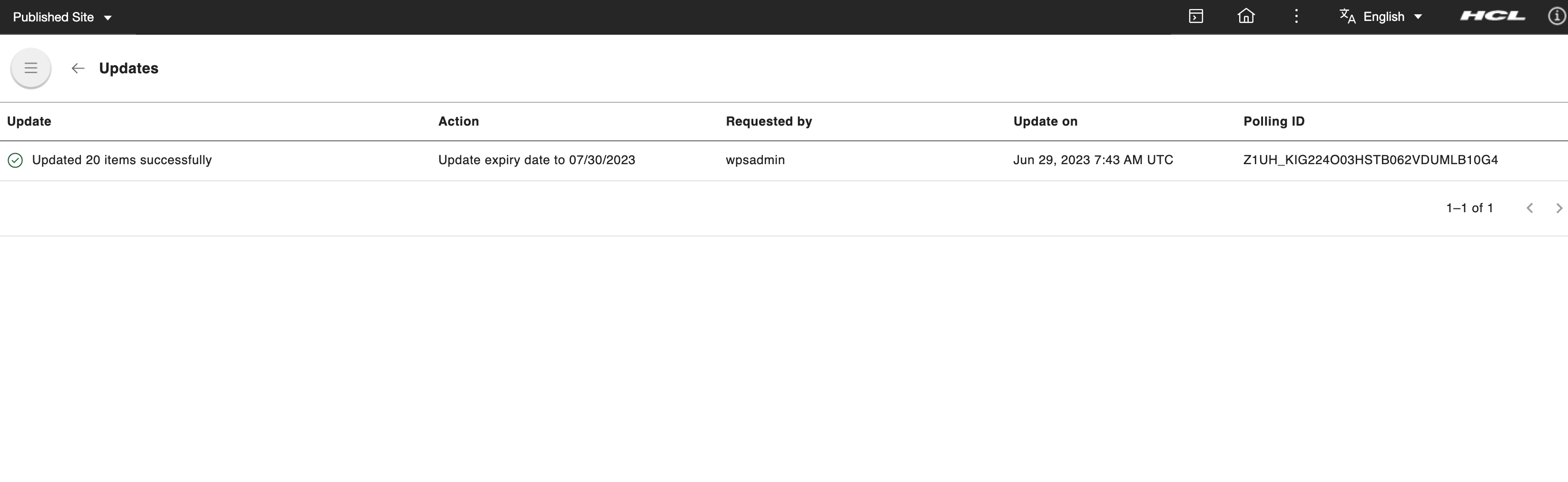Open the vertical three-dot more menu
The height and width of the screenshot is (482, 1568).
pos(1297,17)
